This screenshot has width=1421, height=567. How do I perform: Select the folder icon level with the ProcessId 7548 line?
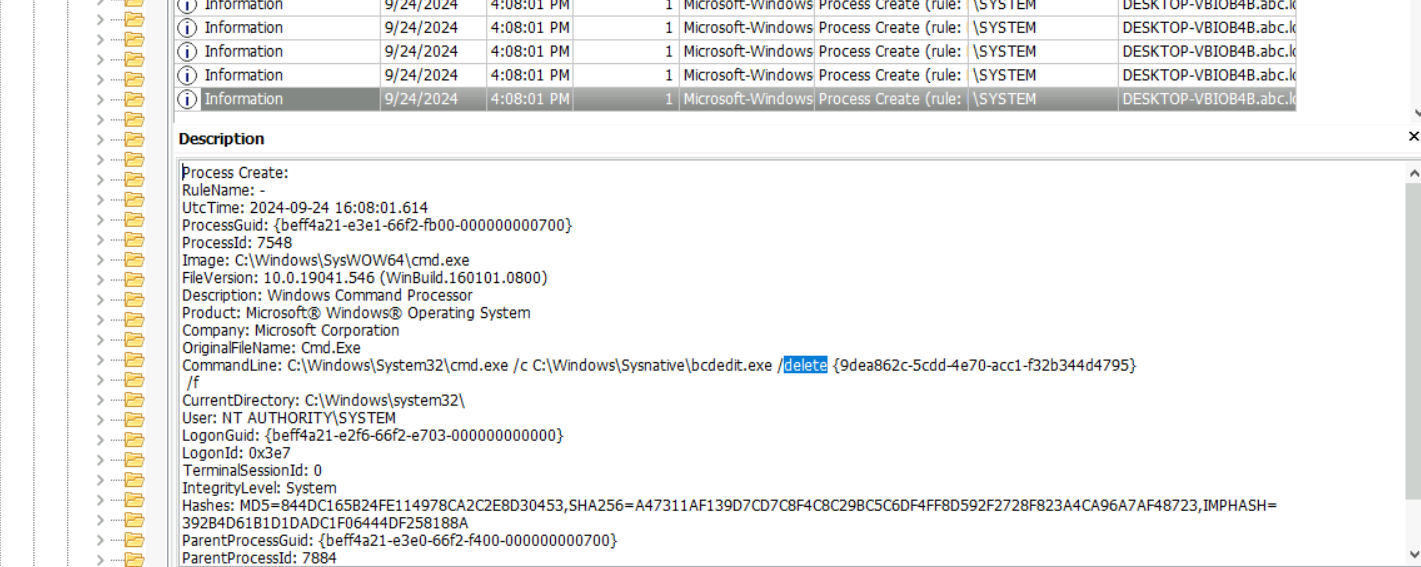134,240
